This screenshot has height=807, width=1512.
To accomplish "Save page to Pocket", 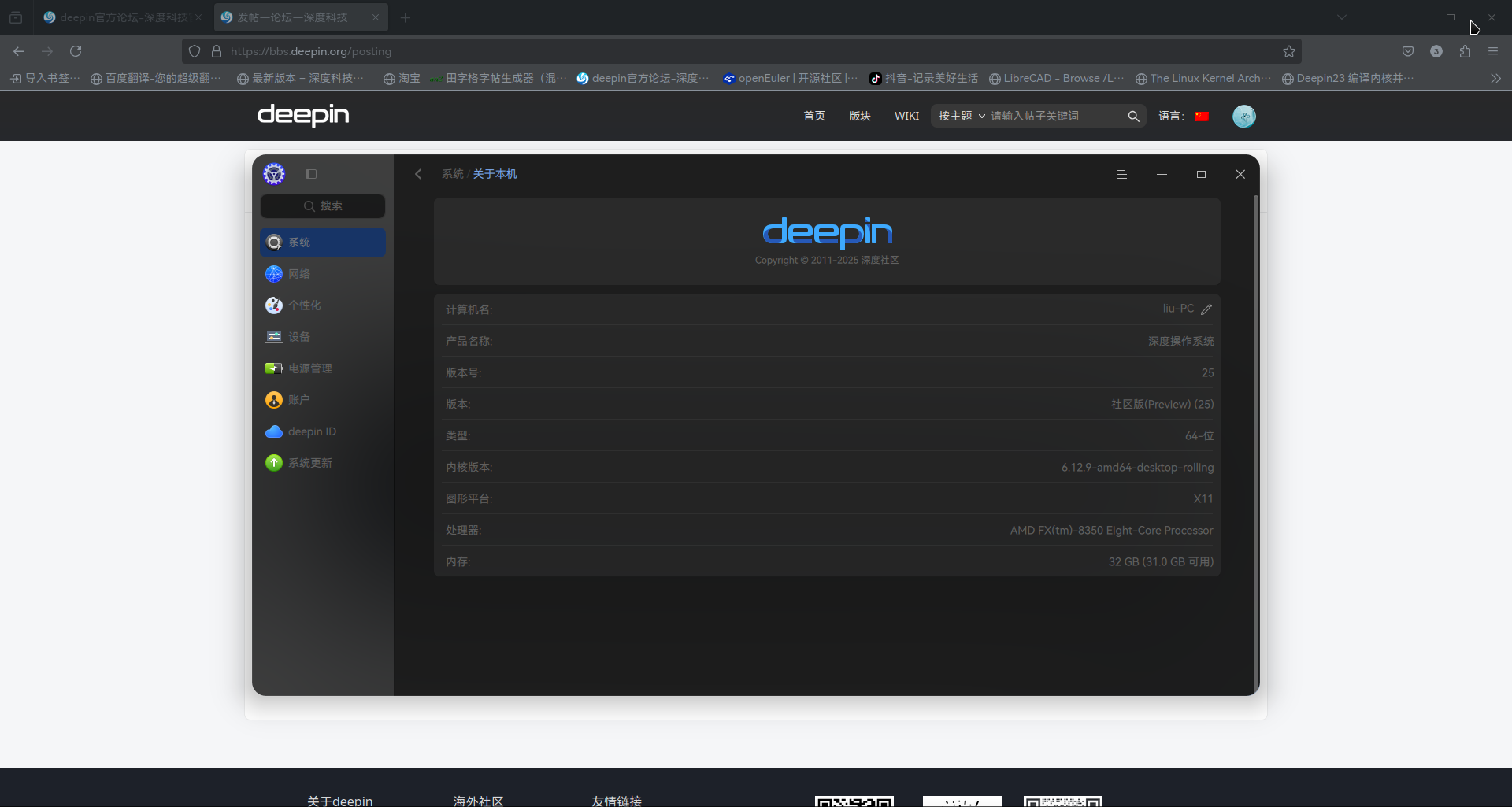I will (x=1408, y=51).
